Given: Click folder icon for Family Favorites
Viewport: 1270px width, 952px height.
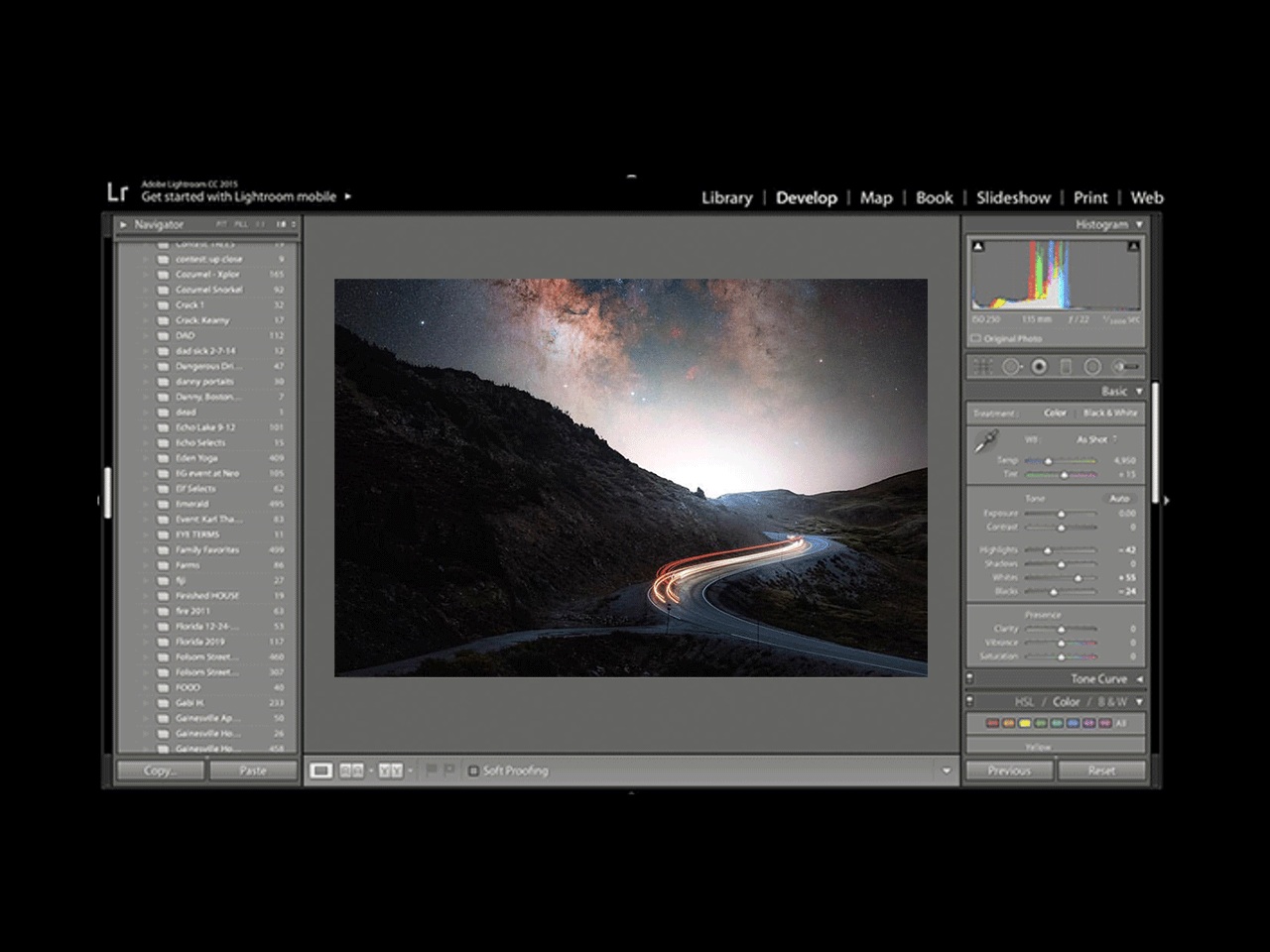Looking at the screenshot, I should tap(163, 550).
